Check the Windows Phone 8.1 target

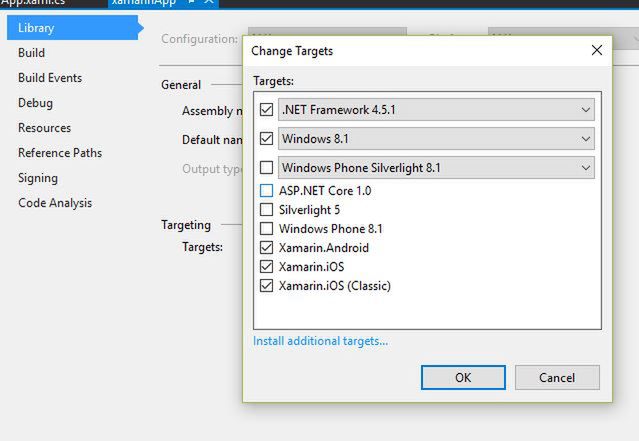coord(267,228)
